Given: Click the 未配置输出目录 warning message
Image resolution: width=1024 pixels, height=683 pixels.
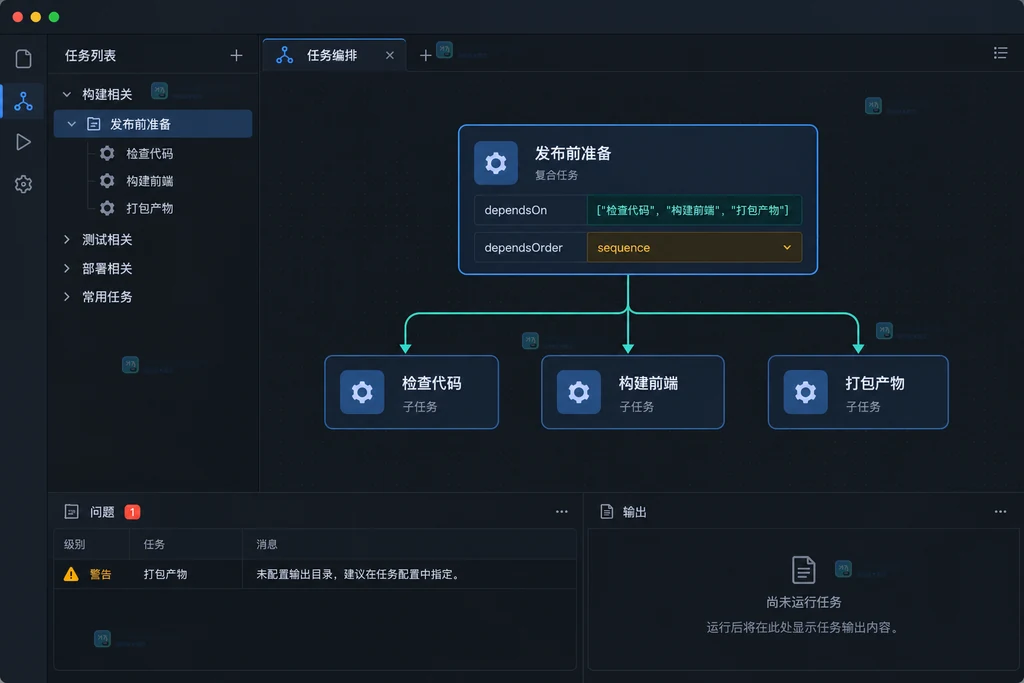Looking at the screenshot, I should pyautogui.click(x=359, y=575).
